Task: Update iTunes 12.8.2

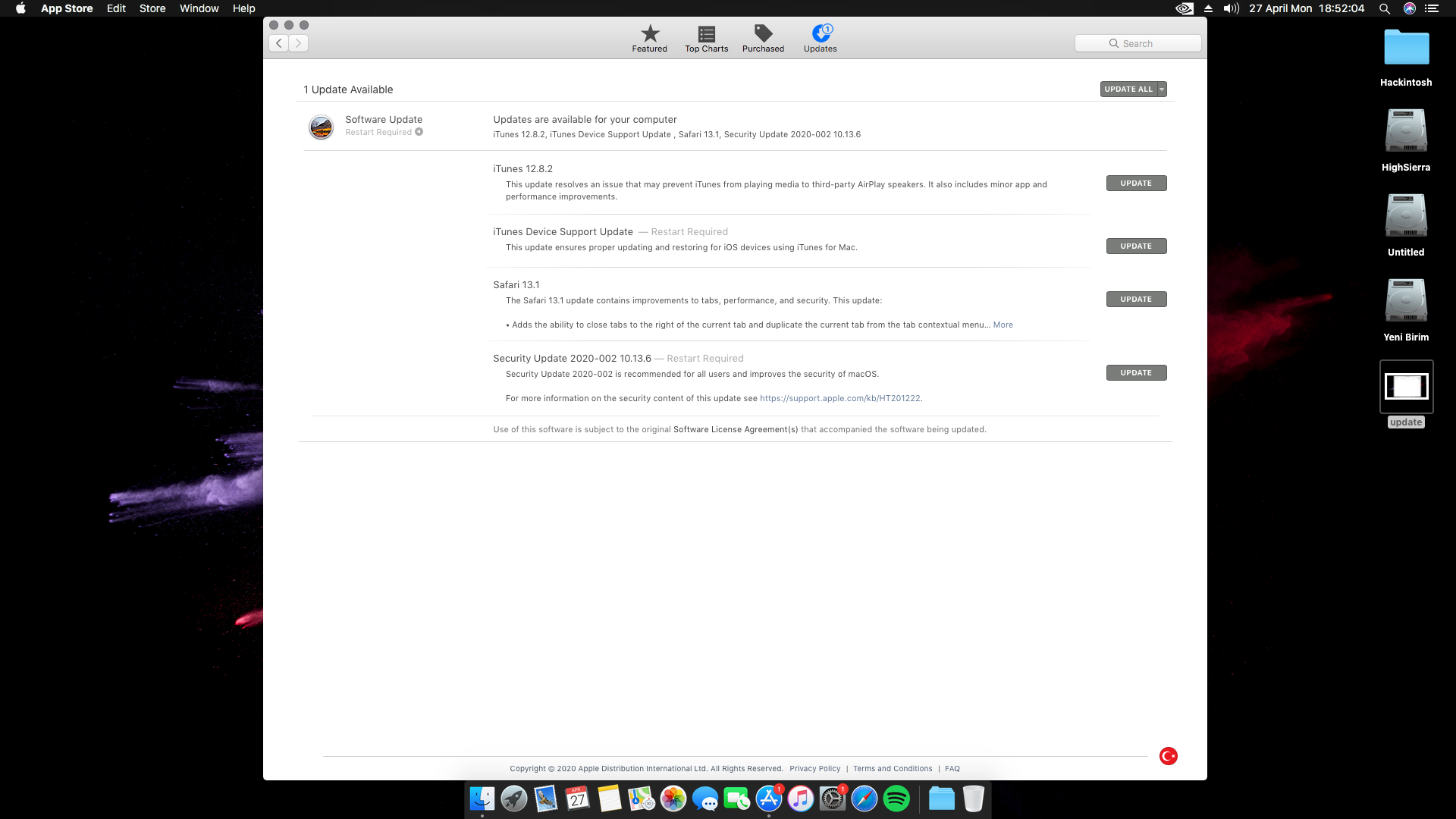Action: click(1135, 184)
